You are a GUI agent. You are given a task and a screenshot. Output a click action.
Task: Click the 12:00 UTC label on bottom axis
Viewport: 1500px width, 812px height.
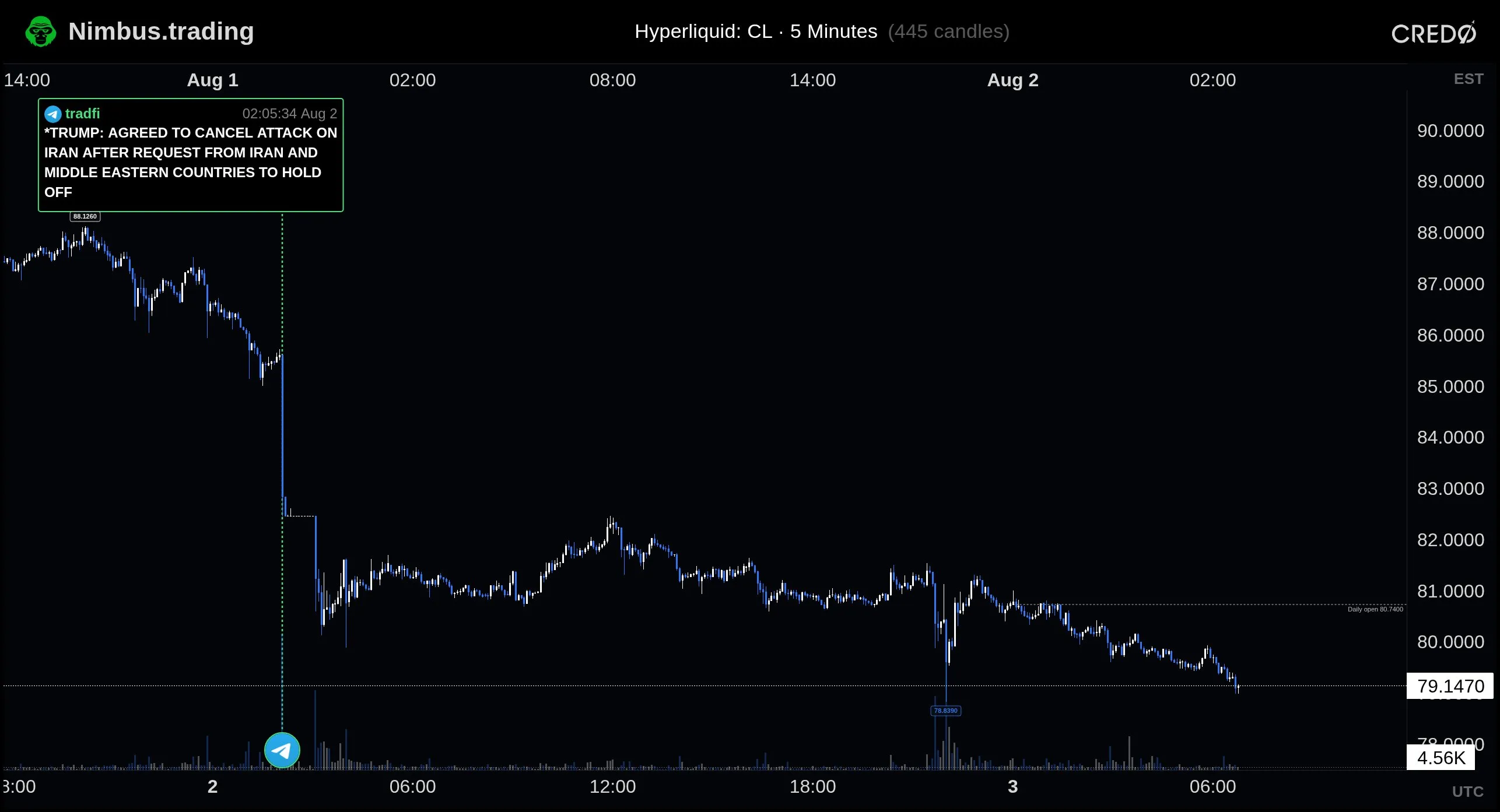612,786
